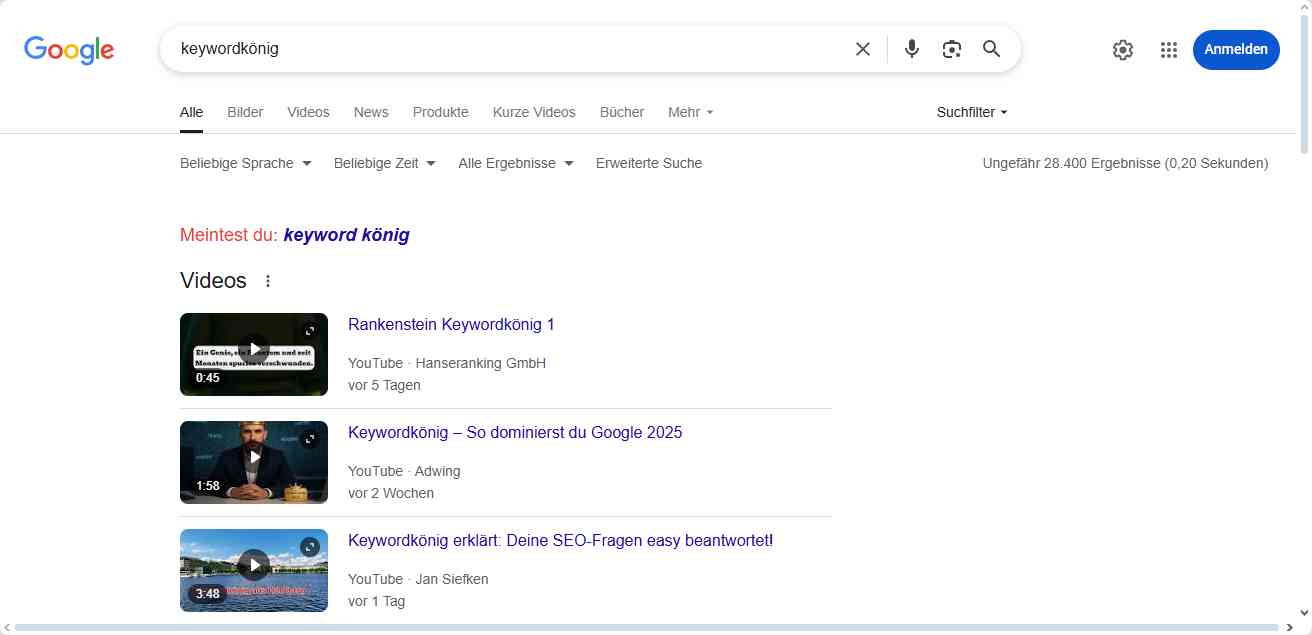Screen dimensions: 1312x635
Task: Expand the Beliebige Sprache filter
Action: (246, 163)
